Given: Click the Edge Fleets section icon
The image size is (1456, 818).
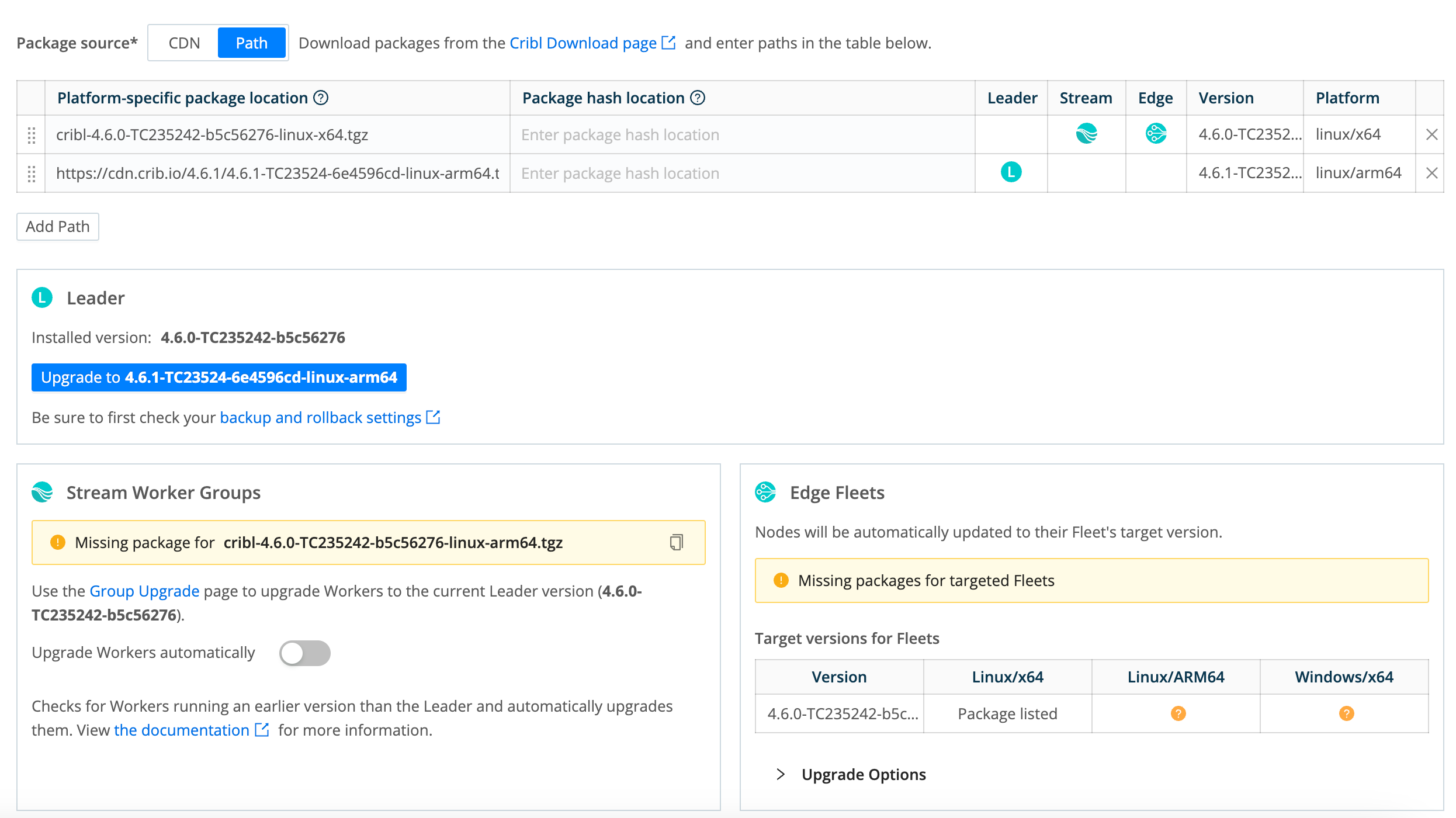Looking at the screenshot, I should (x=765, y=493).
